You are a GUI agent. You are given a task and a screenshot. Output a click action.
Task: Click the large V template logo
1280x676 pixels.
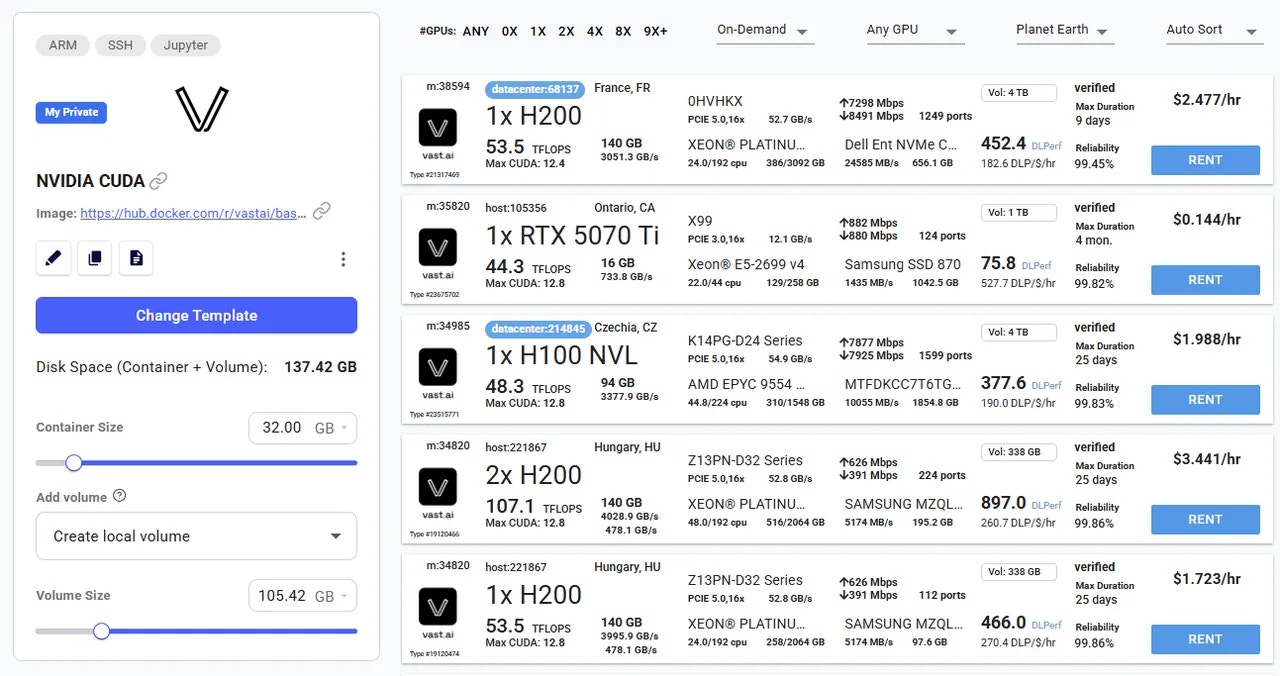pyautogui.click(x=201, y=109)
